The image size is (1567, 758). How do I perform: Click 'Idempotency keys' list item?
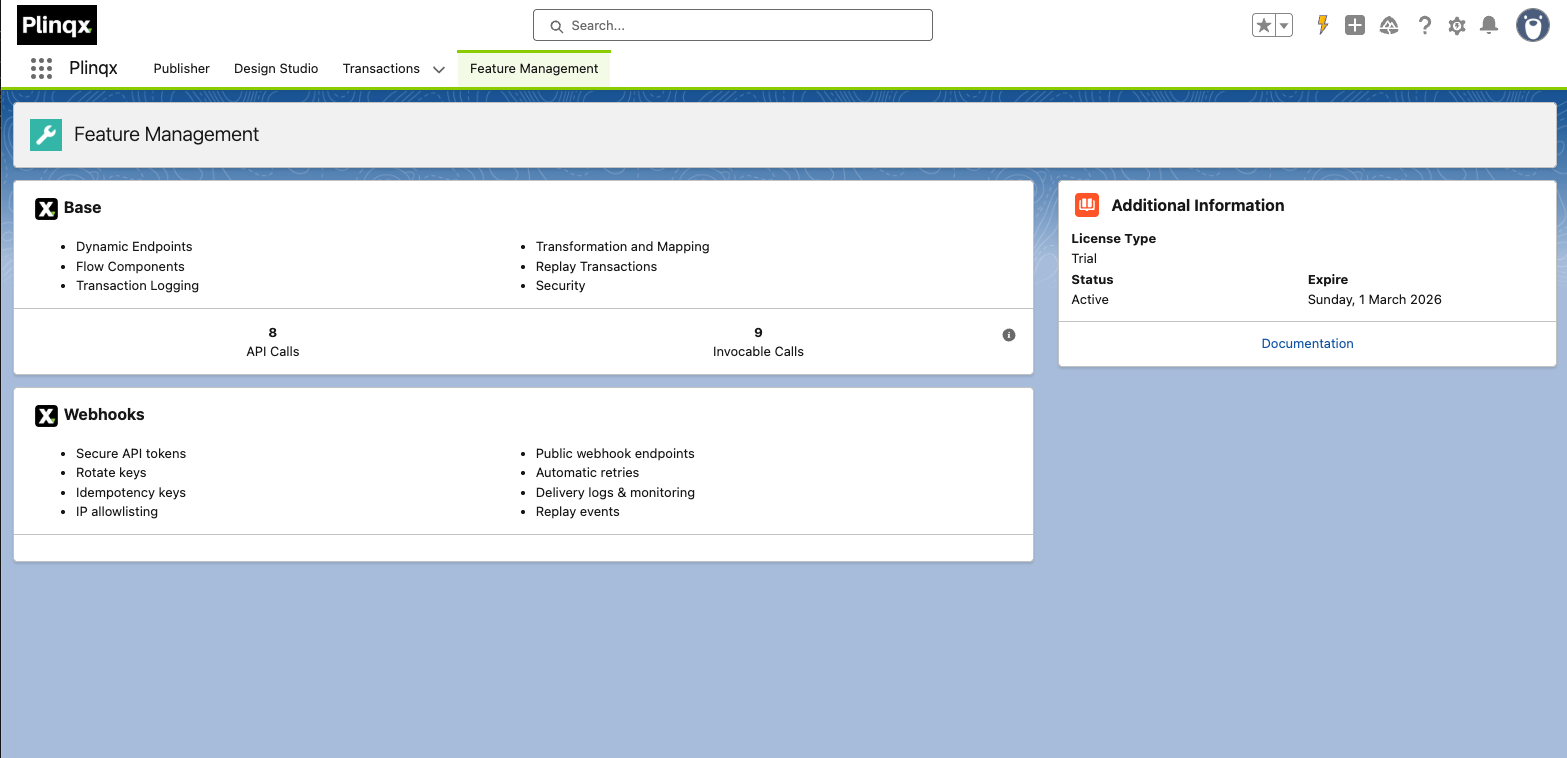point(131,492)
